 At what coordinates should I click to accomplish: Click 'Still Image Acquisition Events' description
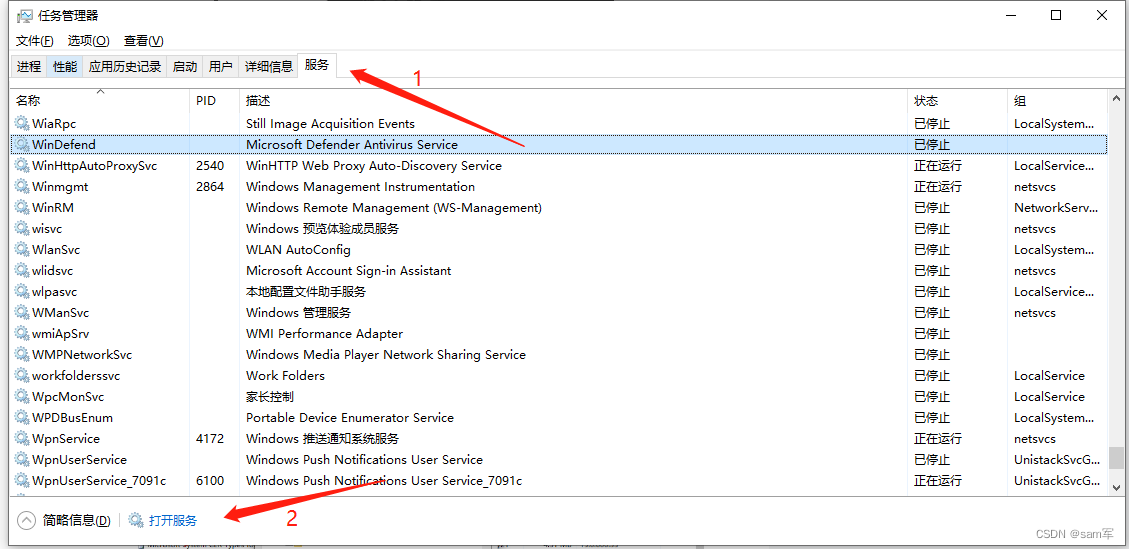[330, 124]
